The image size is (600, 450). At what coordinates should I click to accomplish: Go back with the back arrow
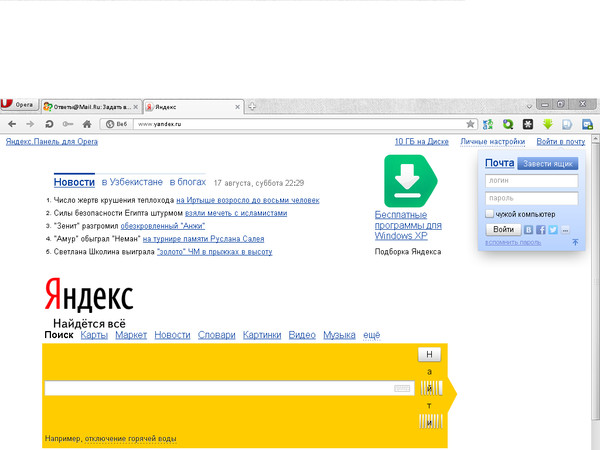click(12, 124)
